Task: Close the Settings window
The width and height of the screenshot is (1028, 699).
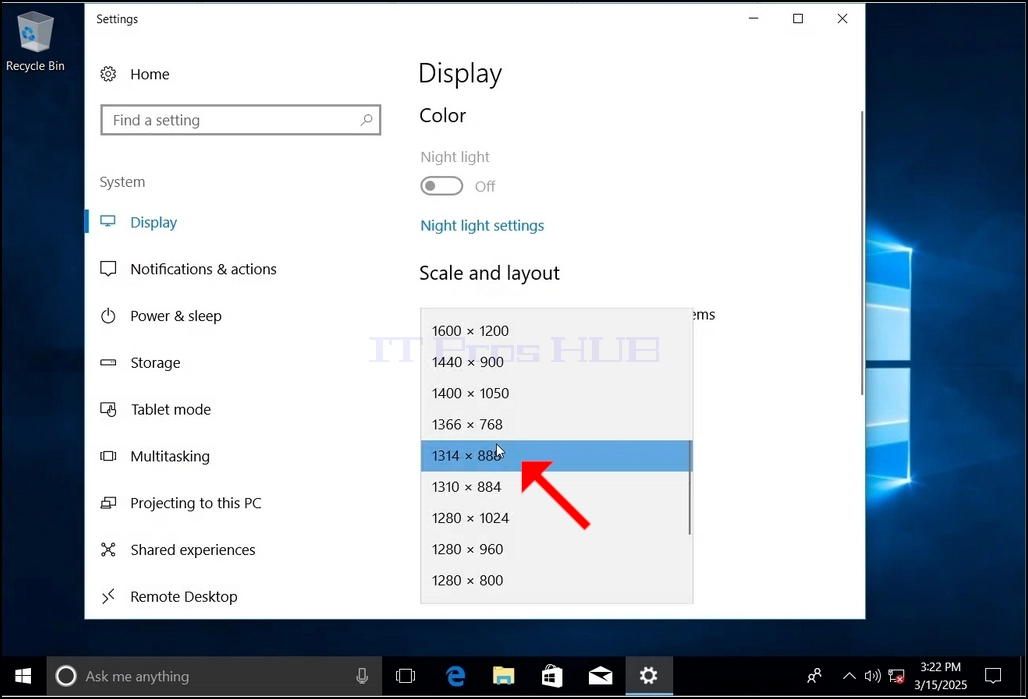Action: click(842, 18)
